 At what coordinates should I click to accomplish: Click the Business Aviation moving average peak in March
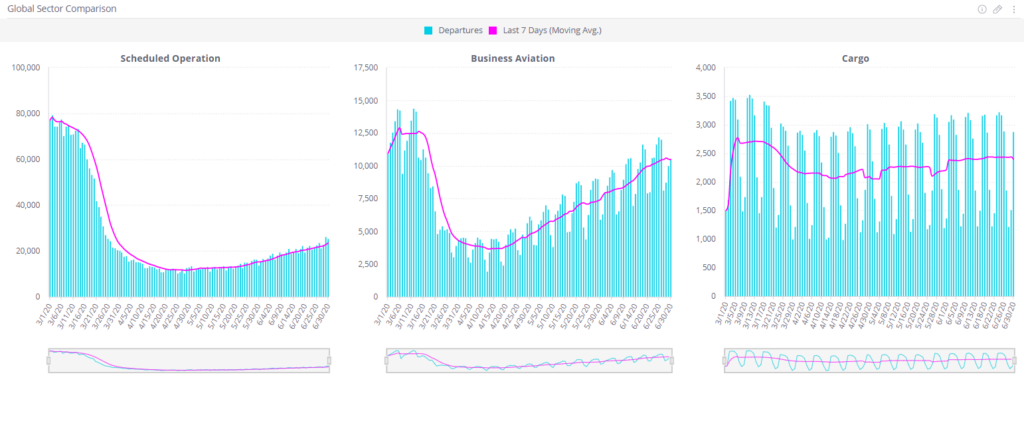point(399,128)
